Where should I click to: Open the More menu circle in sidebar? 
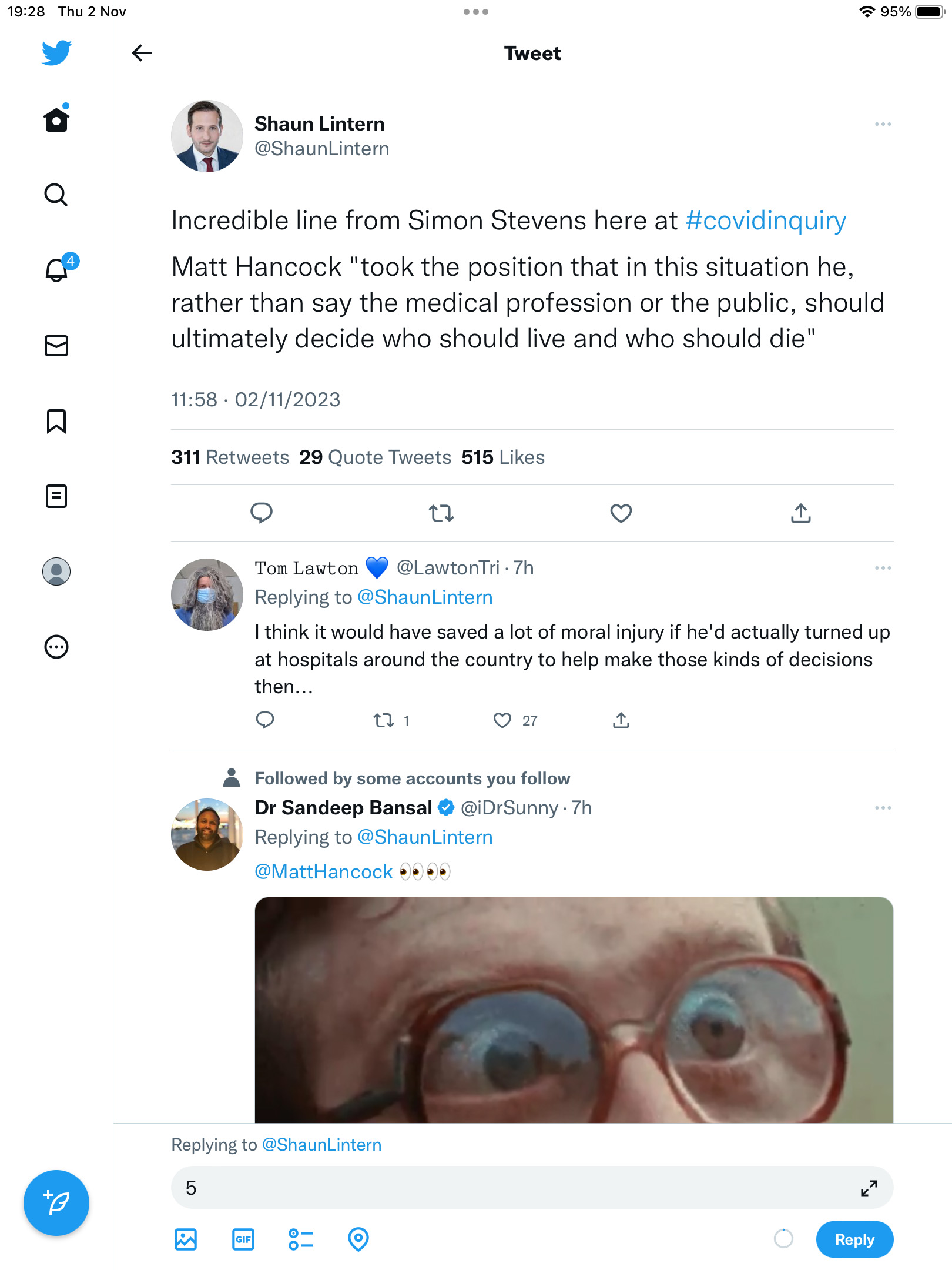56,647
